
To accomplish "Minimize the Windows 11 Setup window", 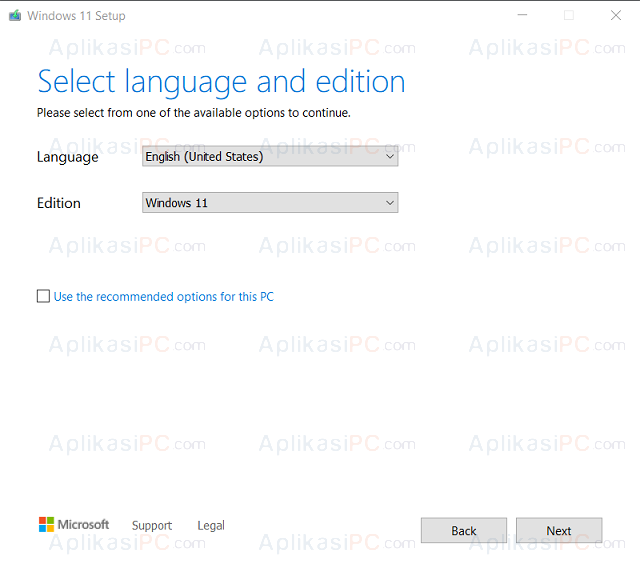I will pos(522,16).
